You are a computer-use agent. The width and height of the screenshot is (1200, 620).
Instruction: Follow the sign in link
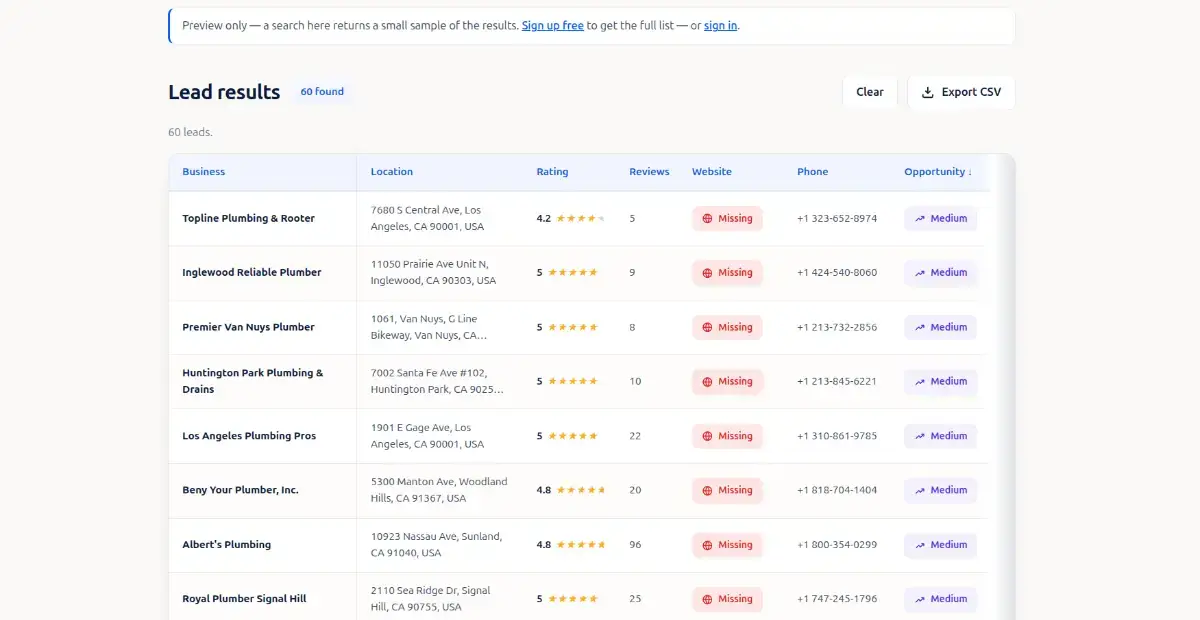(x=721, y=26)
